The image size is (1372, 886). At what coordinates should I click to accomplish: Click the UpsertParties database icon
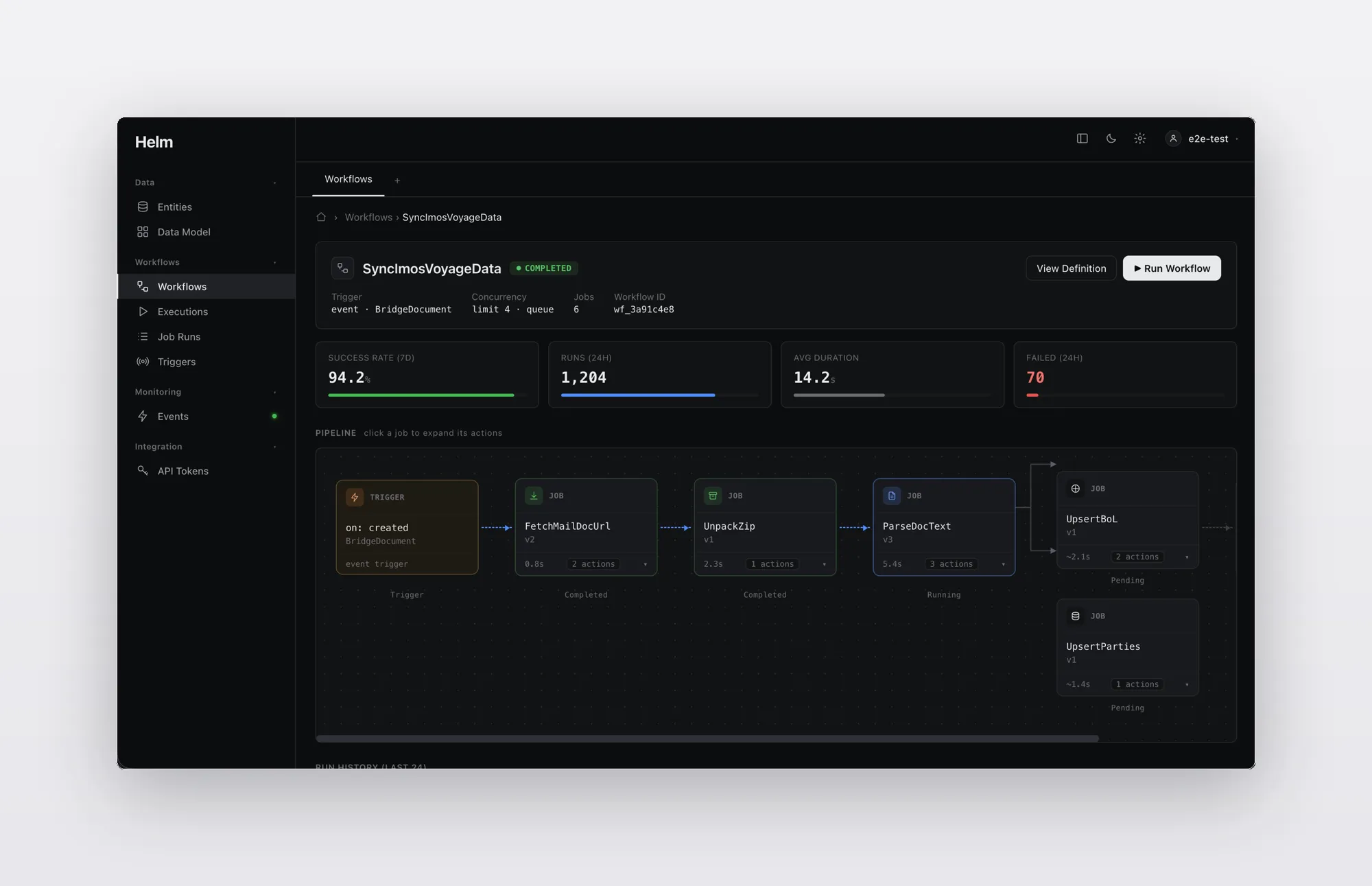point(1076,616)
